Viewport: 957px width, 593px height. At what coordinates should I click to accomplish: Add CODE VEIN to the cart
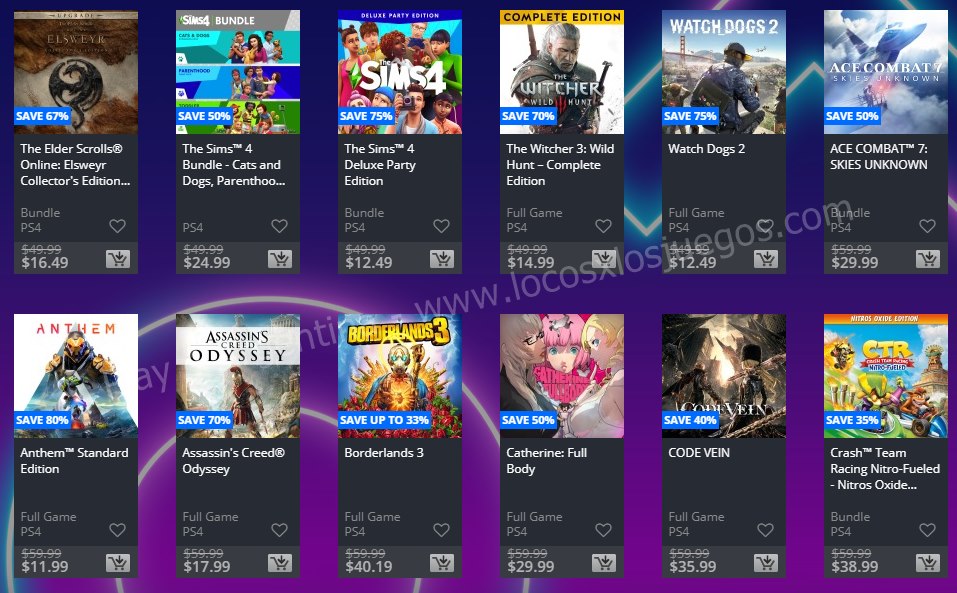765,563
